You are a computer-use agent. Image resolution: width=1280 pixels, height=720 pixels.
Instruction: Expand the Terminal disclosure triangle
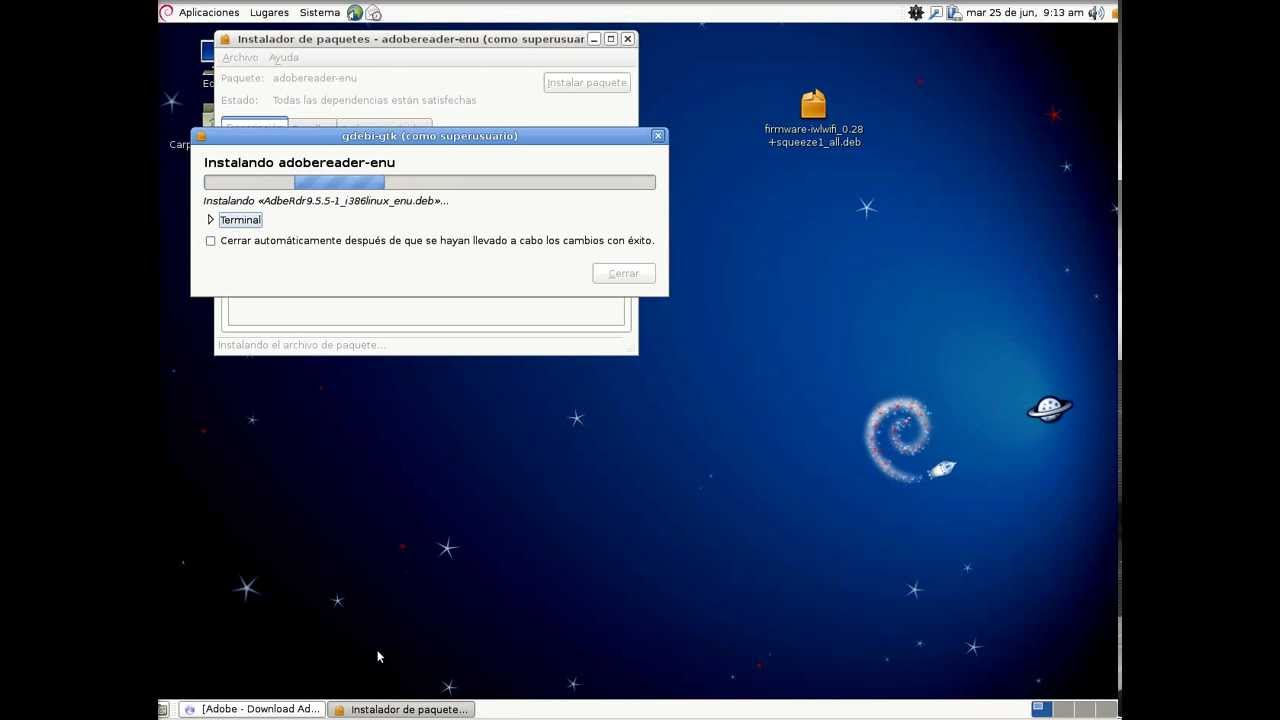pos(210,220)
